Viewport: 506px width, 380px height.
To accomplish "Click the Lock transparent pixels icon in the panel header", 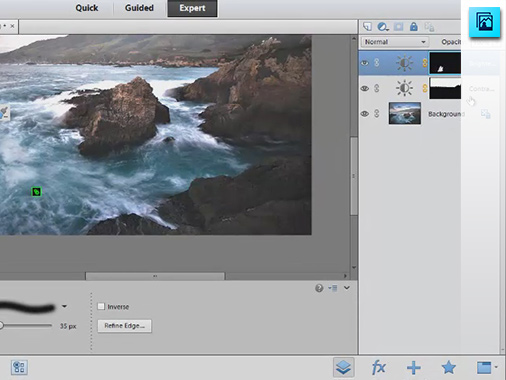I will [429, 27].
